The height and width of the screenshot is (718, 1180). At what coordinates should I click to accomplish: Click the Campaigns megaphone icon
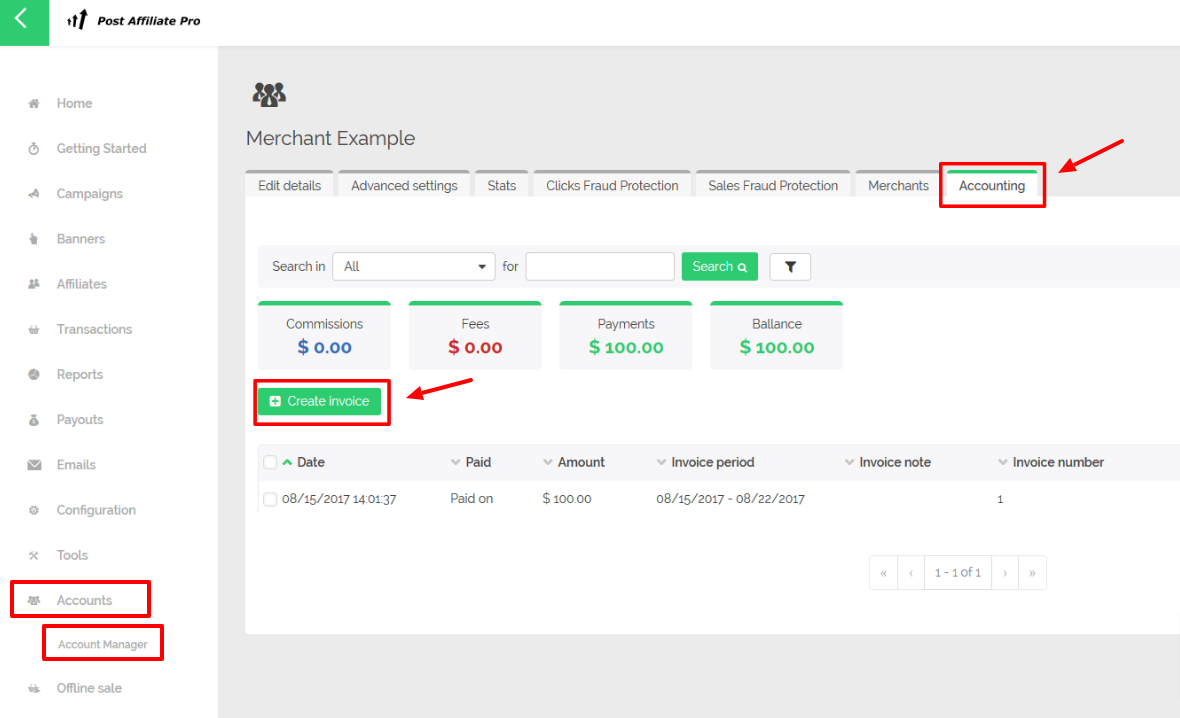[34, 194]
